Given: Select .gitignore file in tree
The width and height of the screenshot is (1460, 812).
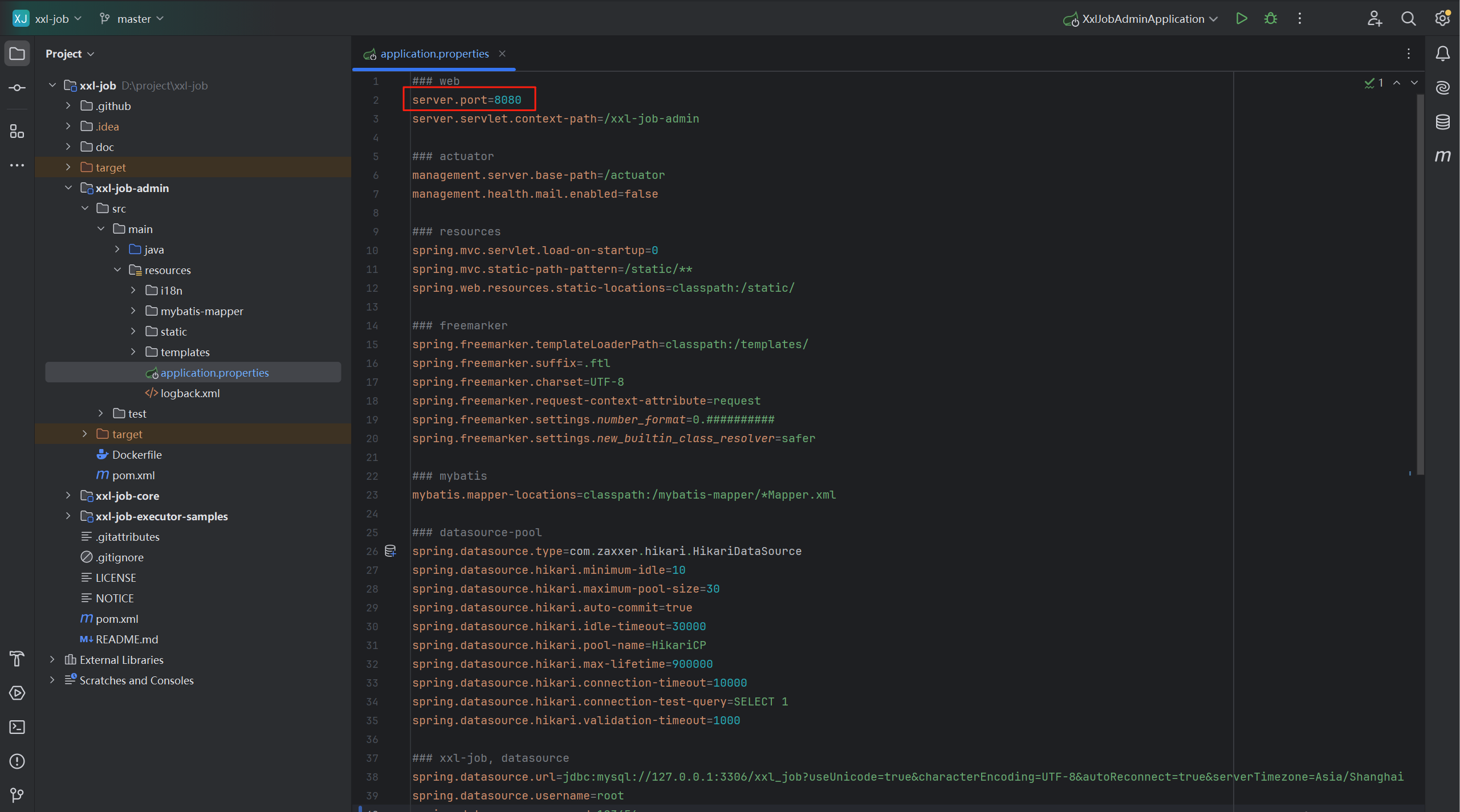Looking at the screenshot, I should [x=112, y=557].
